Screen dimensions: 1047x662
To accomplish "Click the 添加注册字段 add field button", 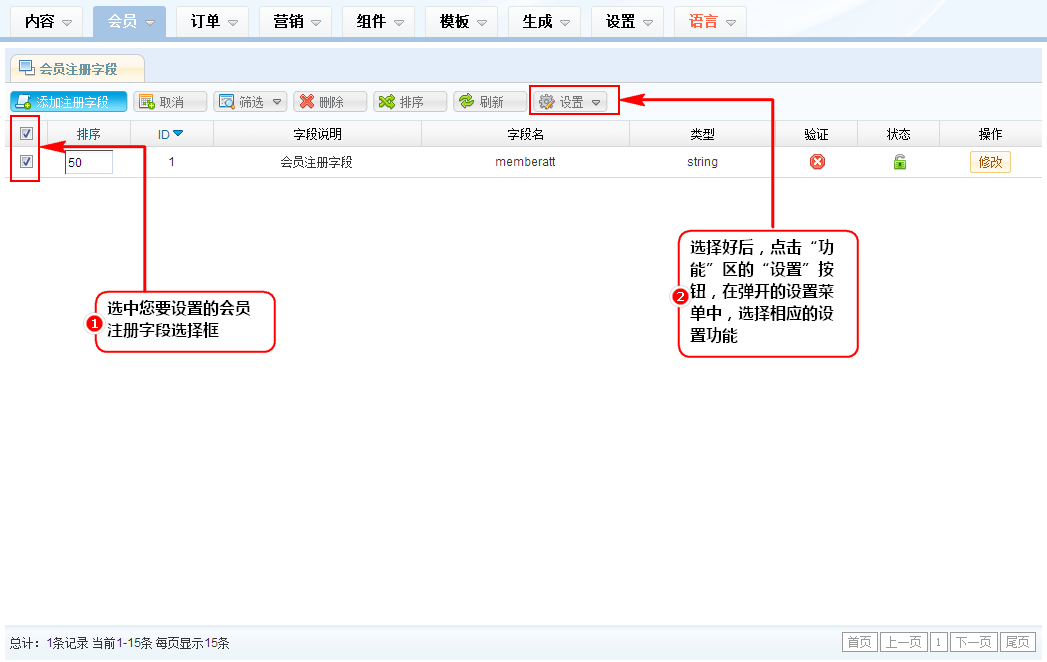I will [68, 102].
